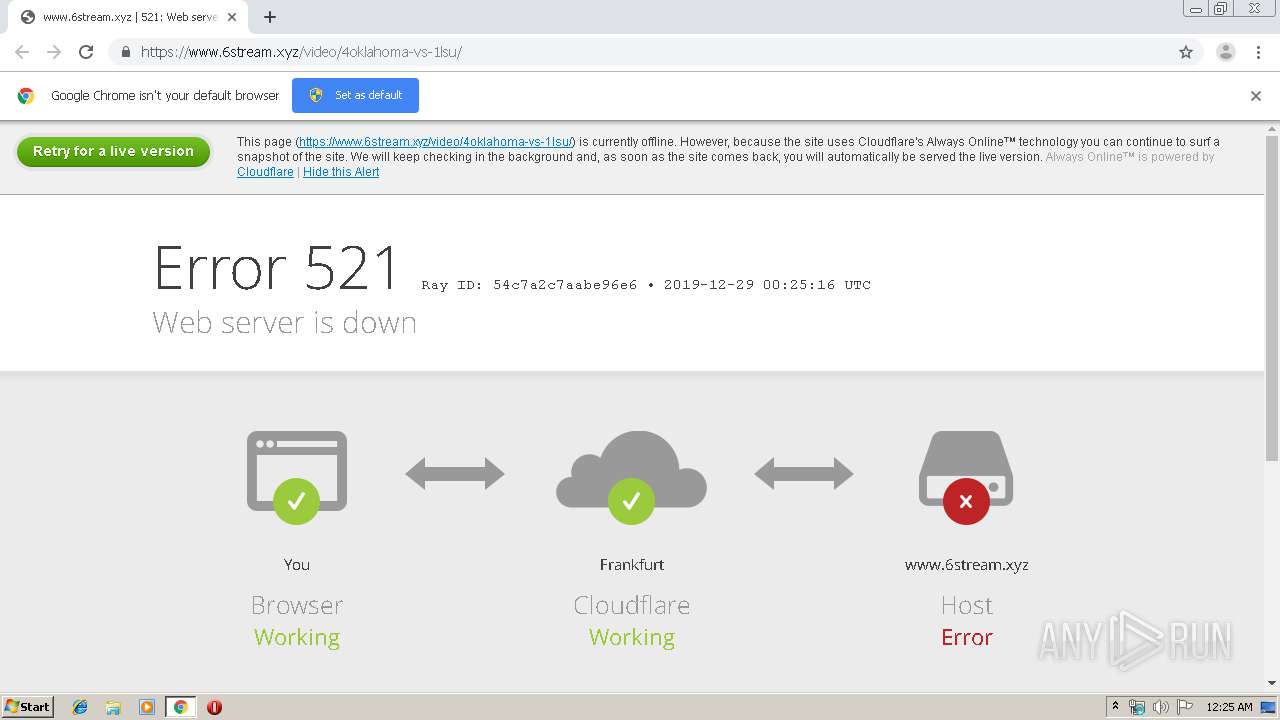This screenshot has height=720, width=1280.
Task: Dismiss the default browser infobar
Action: click(x=1256, y=96)
